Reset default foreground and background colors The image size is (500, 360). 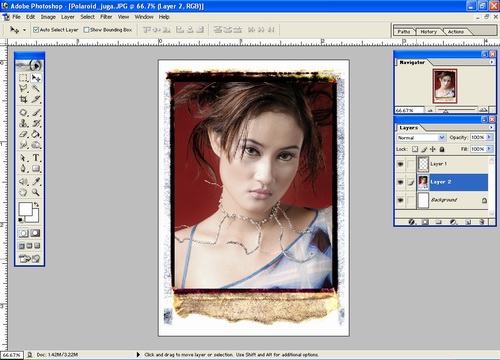[21, 220]
